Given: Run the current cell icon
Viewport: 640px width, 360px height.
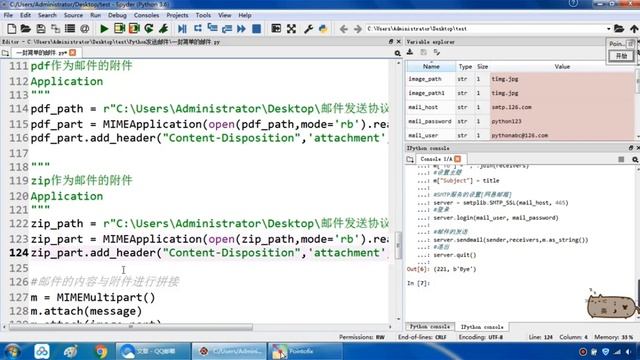Looking at the screenshot, I should [x=119, y=29].
